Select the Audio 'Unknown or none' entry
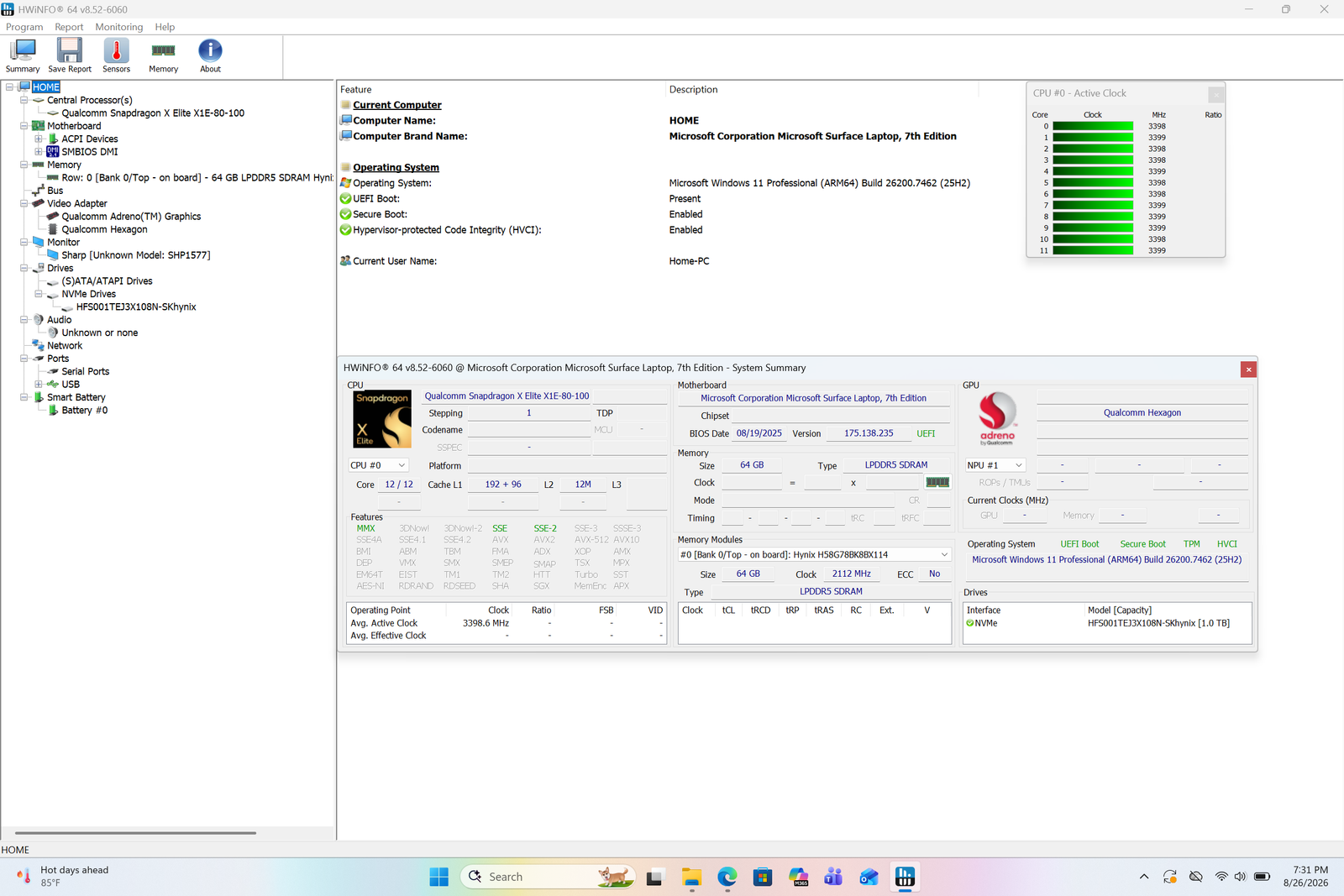The height and width of the screenshot is (896, 1344). (x=99, y=333)
